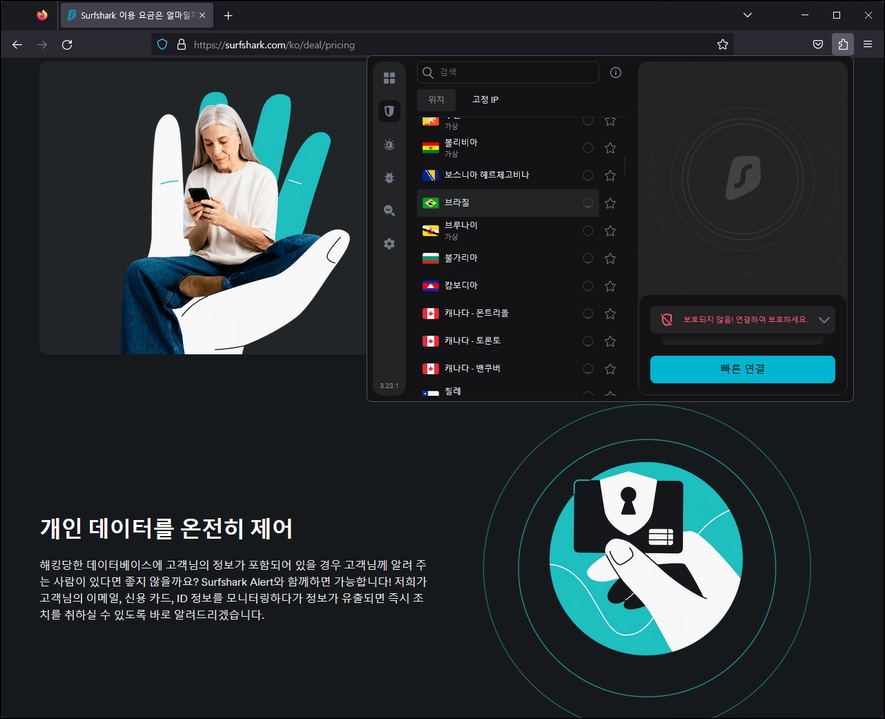The width and height of the screenshot is (885, 719).
Task: Click the 볼리비아 country name
Action: [461, 142]
